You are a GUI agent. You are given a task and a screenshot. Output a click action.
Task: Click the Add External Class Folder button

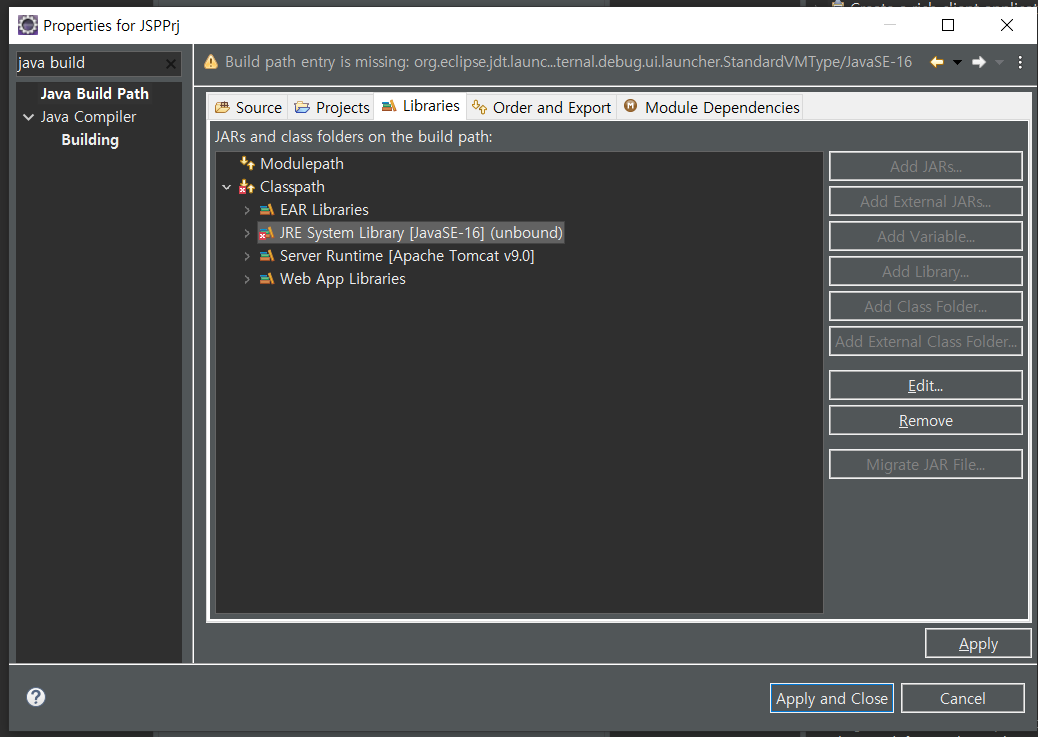(x=925, y=342)
